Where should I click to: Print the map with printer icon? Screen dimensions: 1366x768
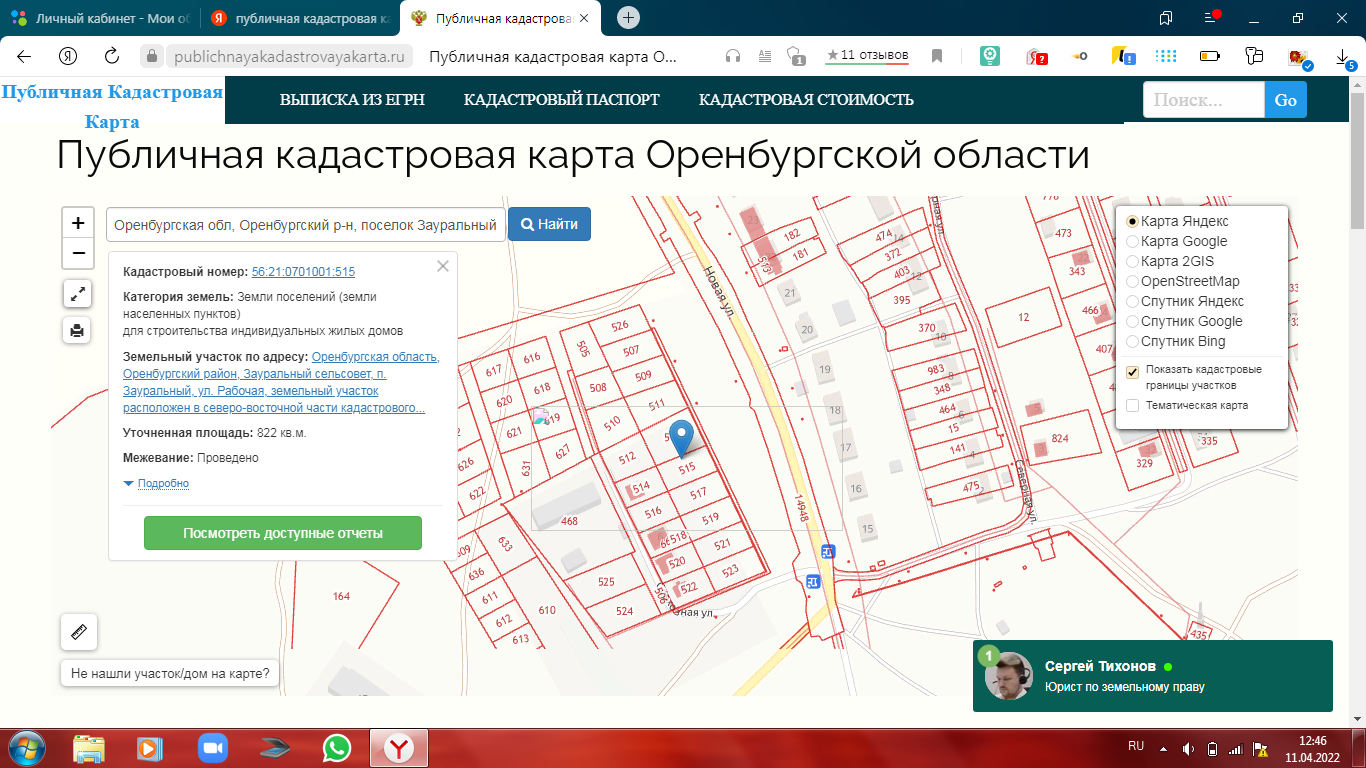pos(78,330)
